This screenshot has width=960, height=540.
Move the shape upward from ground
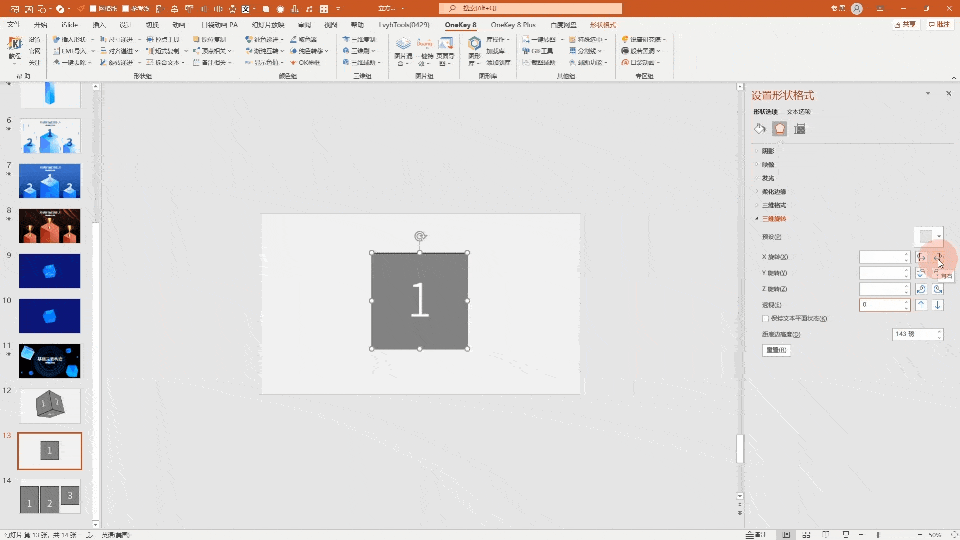[x=921, y=305]
